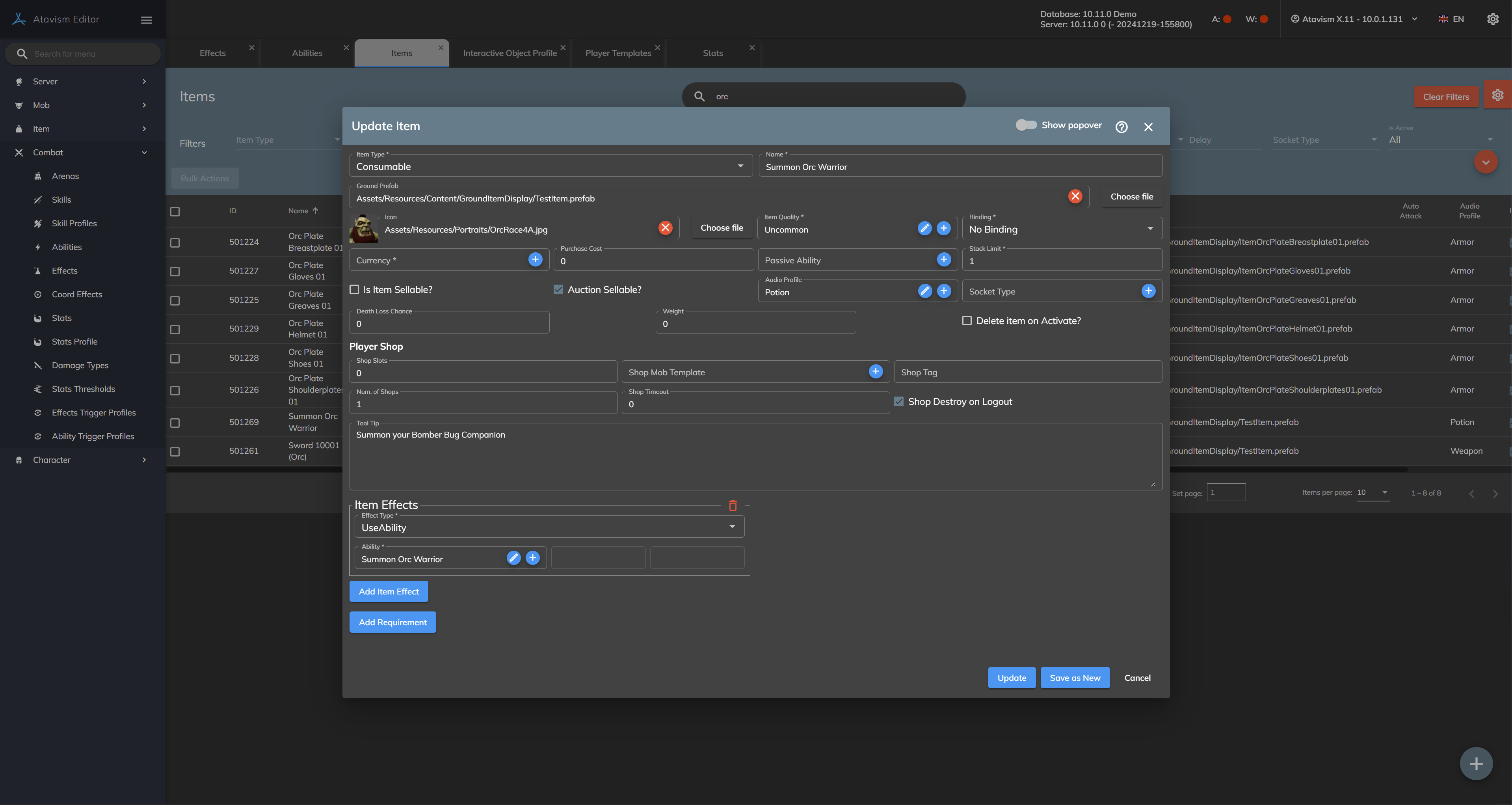Toggle the Show popover switch
The height and width of the screenshot is (805, 1512).
tap(1026, 125)
